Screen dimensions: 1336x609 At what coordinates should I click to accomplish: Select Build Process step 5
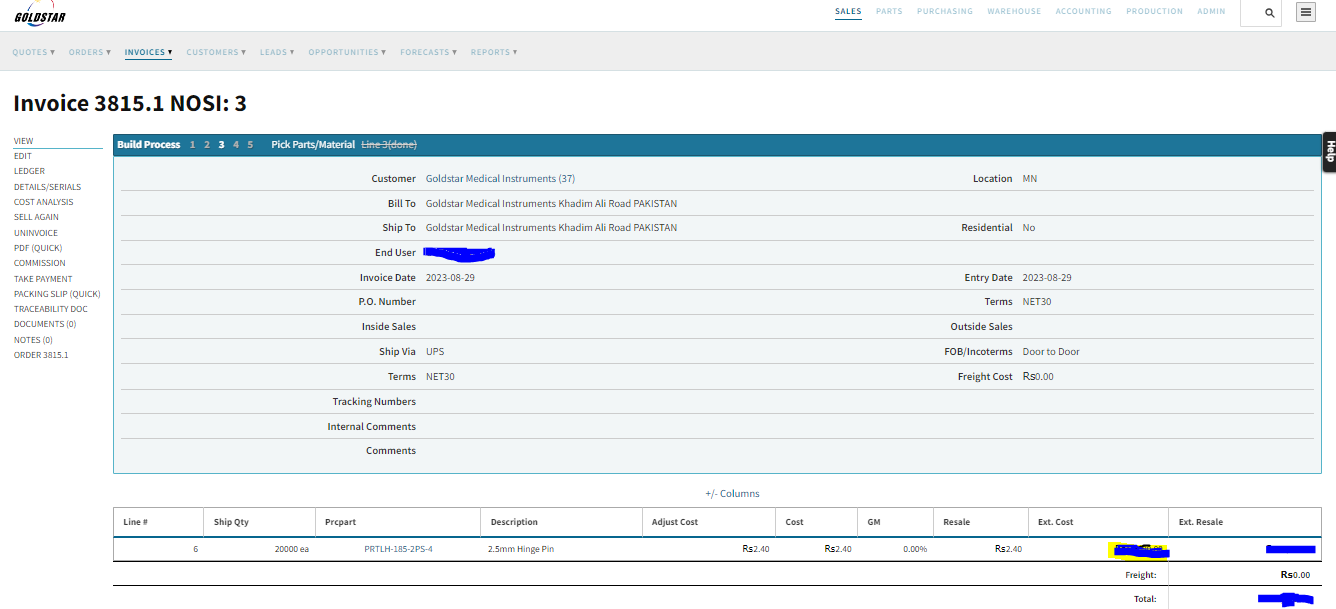[x=250, y=145]
